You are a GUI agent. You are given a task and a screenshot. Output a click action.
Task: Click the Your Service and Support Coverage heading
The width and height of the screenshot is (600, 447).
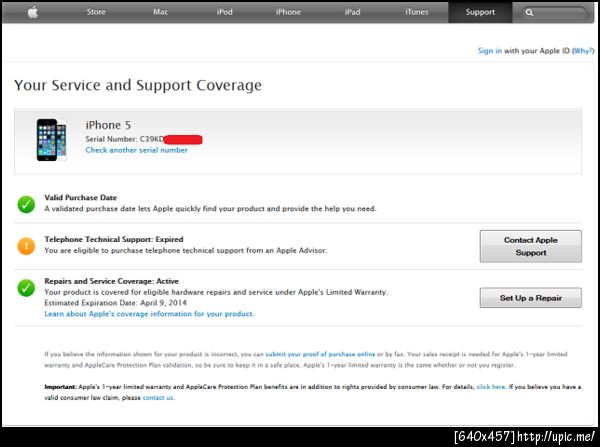138,85
